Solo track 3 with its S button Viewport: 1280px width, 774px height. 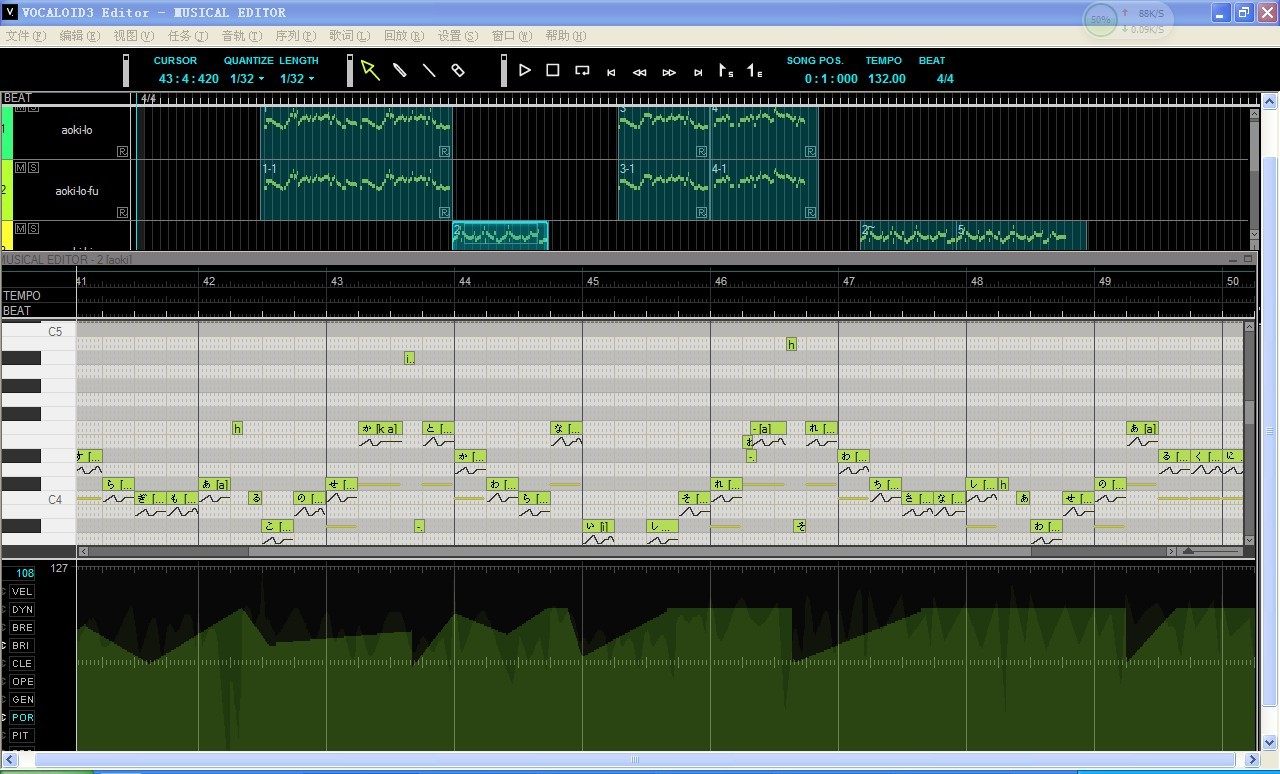[x=33, y=228]
